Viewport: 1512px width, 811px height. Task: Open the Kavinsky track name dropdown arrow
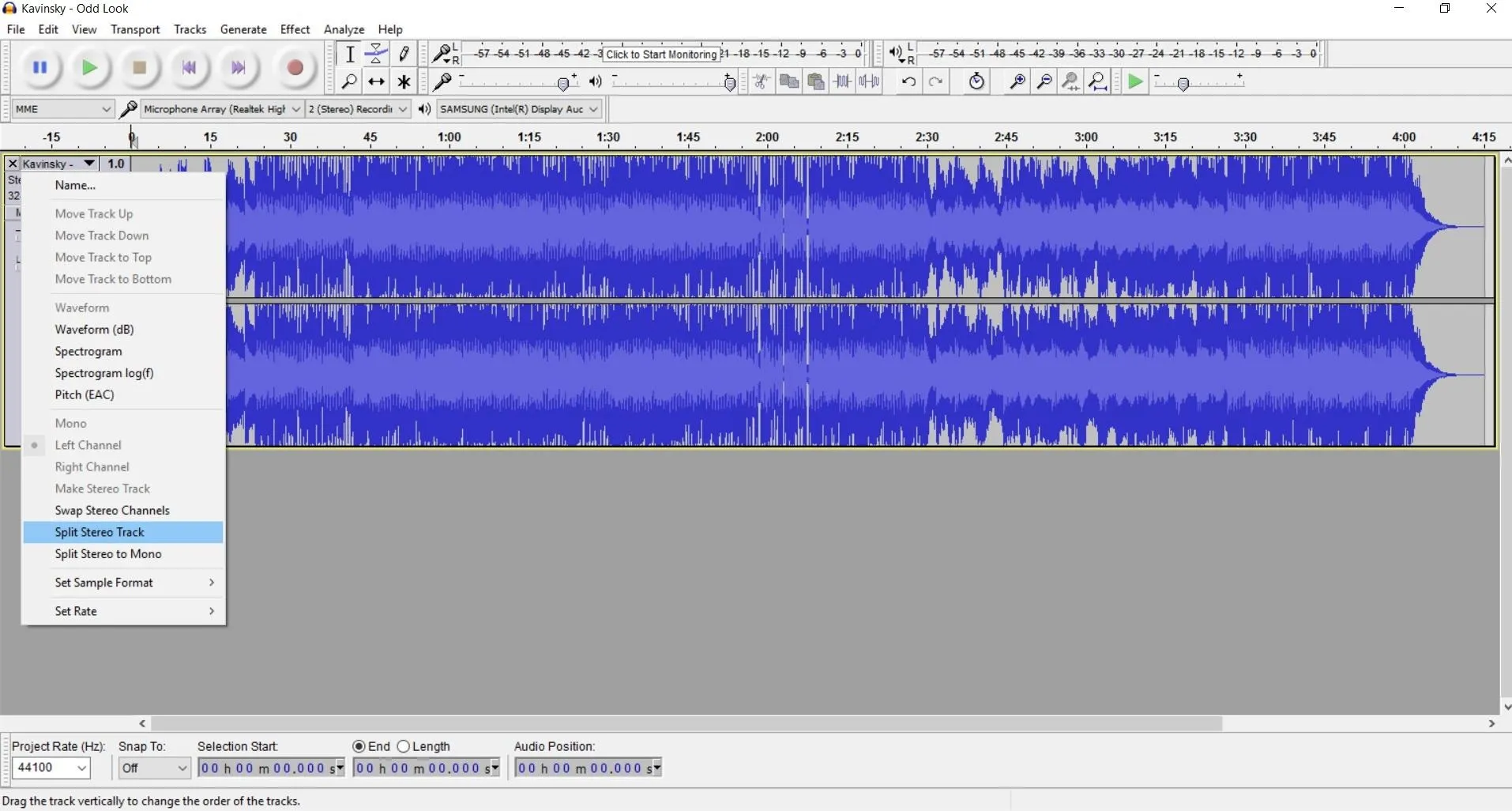[x=89, y=164]
